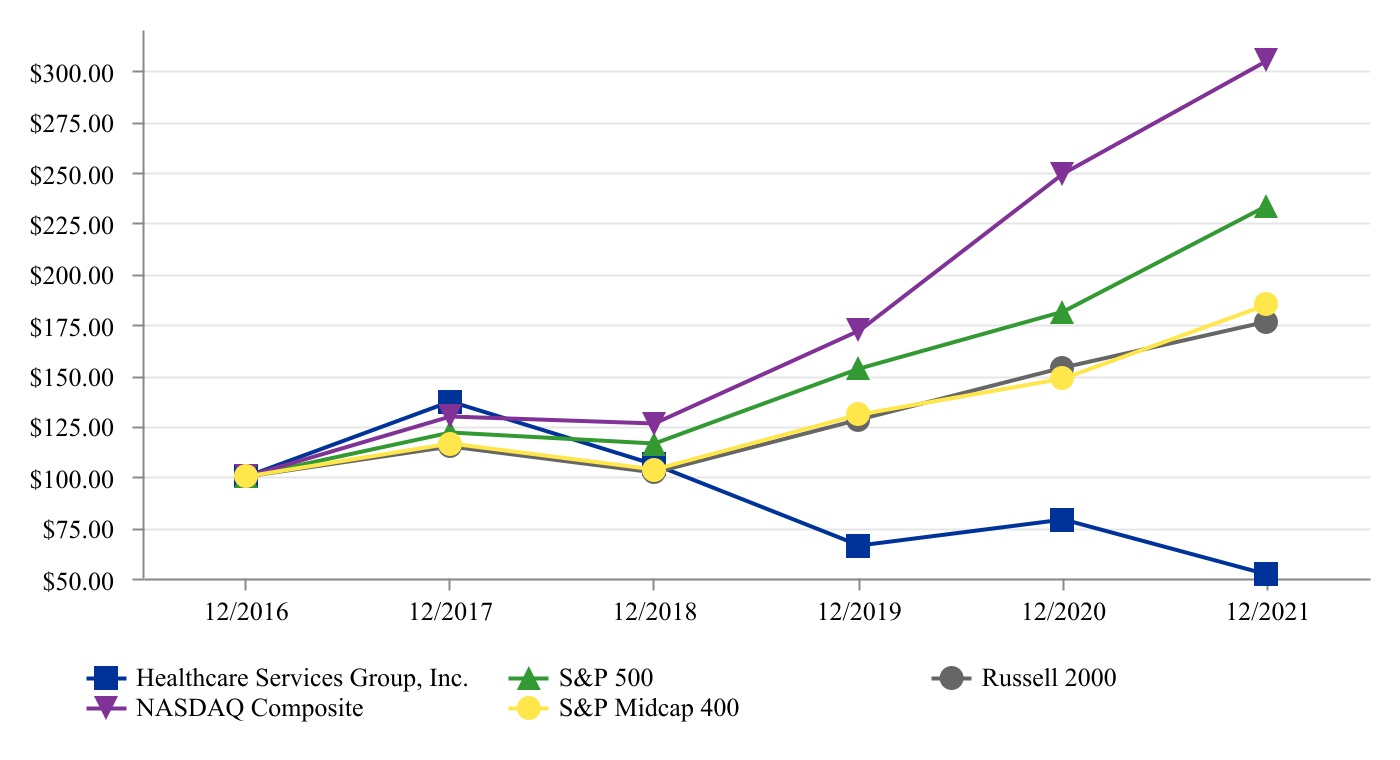
Task: Click the NASDAQ Composite legend triangle icon
Action: tap(104, 709)
